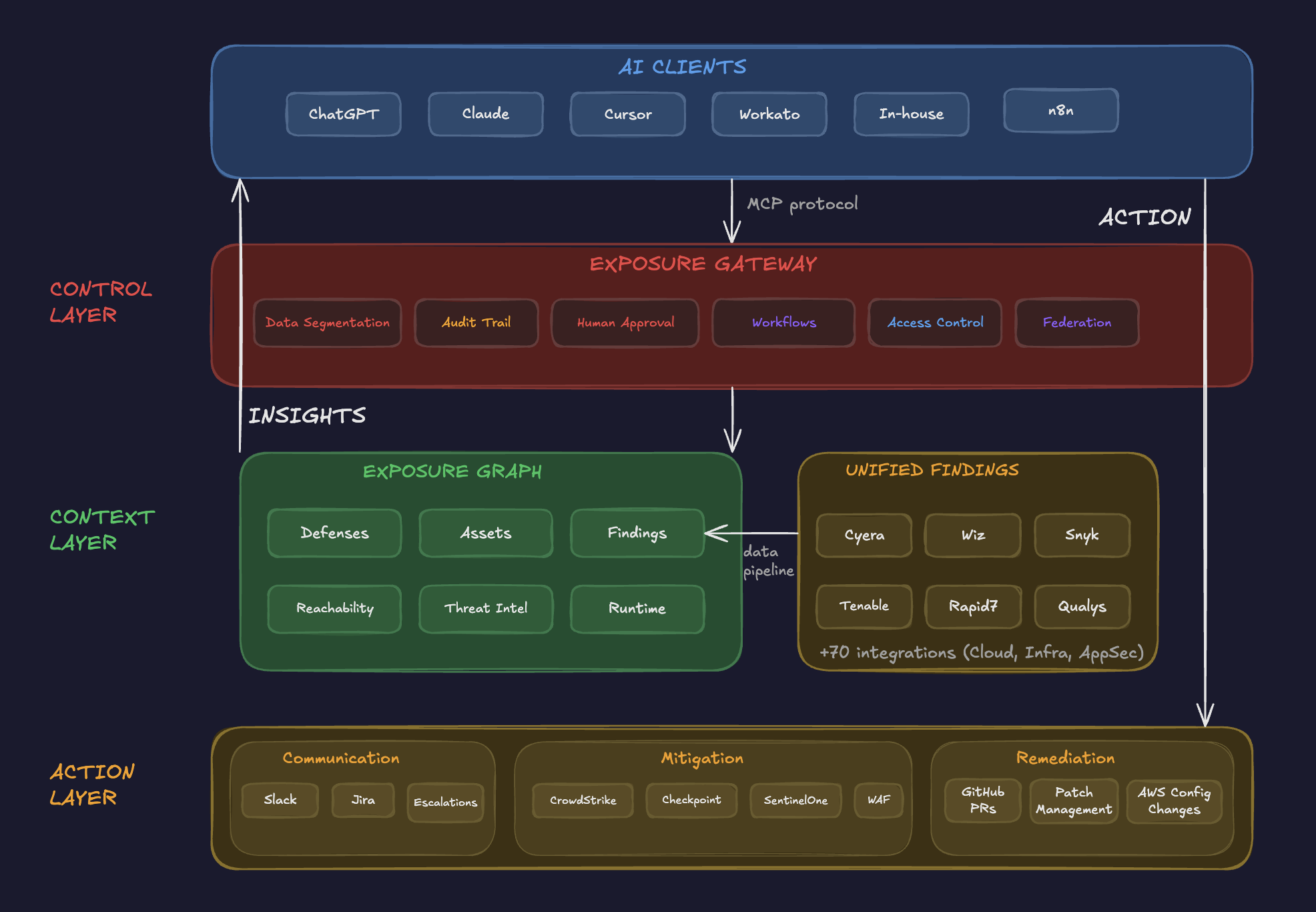1316x912 pixels.
Task: Select the Access Control box
Action: click(x=935, y=322)
